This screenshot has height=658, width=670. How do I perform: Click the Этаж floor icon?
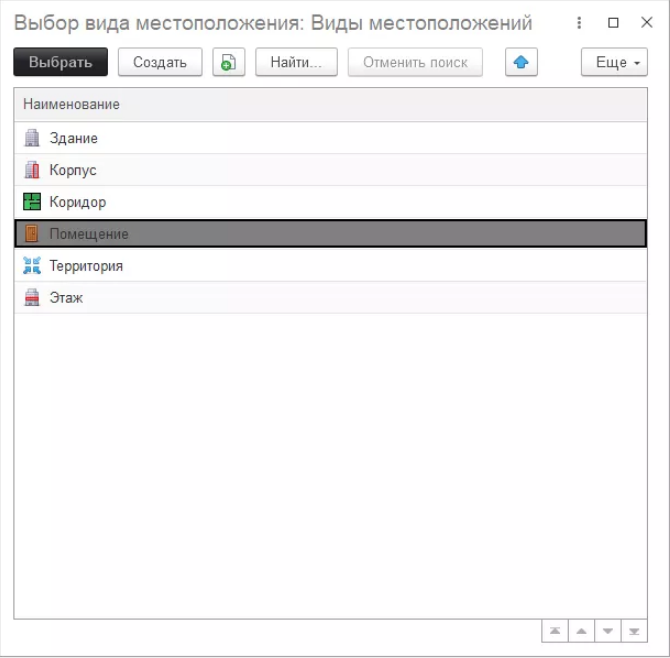(32, 297)
